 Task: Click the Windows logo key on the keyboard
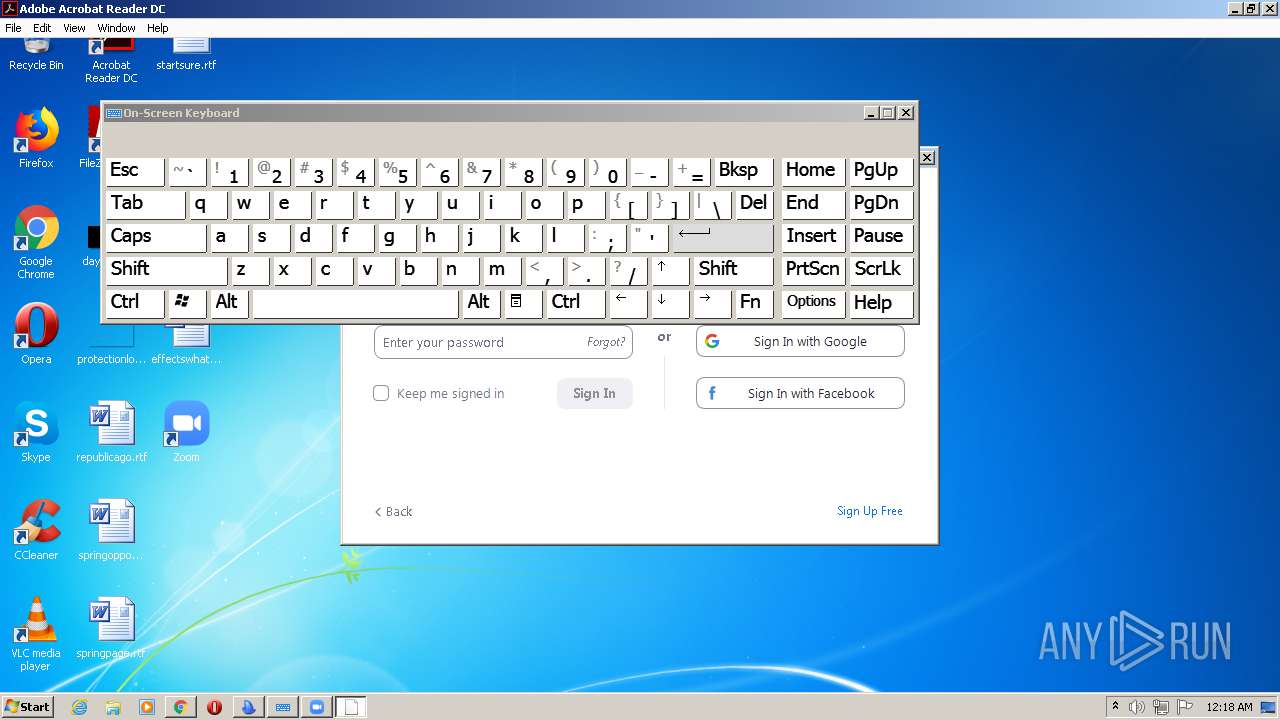186,303
